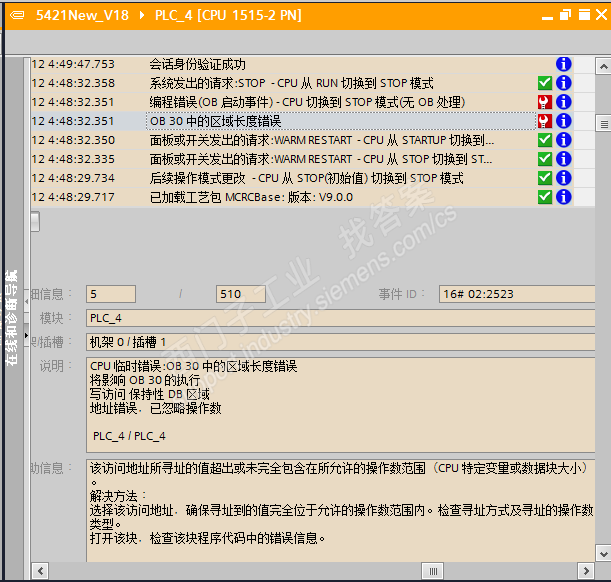Close the PLC_4 editor window
Viewport: 611px width, 582px height.
point(602,15)
